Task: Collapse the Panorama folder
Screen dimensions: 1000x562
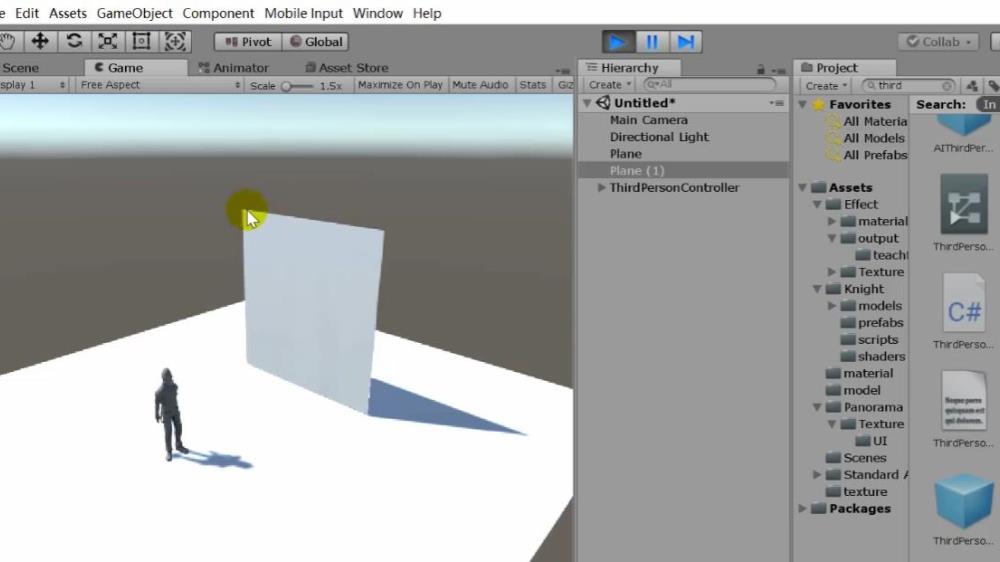Action: (x=817, y=407)
